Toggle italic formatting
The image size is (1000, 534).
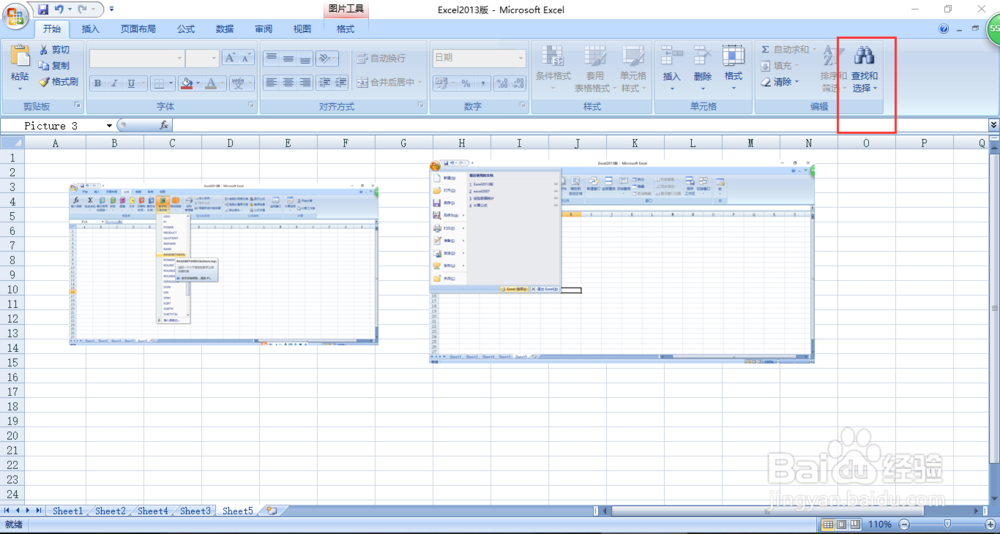tap(114, 83)
